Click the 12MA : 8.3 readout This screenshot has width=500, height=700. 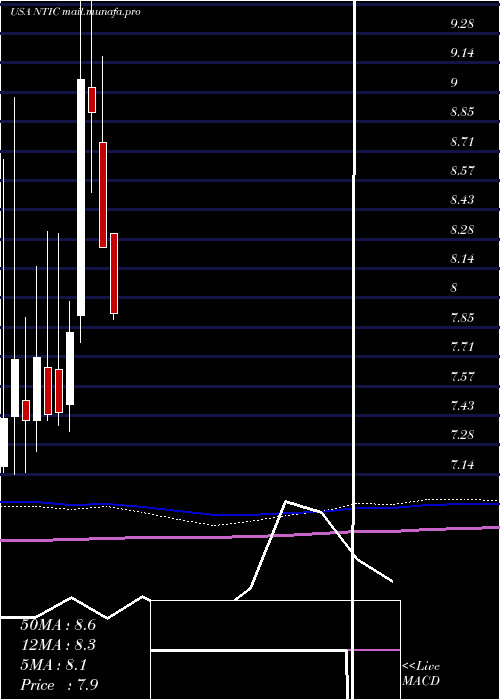58,645
